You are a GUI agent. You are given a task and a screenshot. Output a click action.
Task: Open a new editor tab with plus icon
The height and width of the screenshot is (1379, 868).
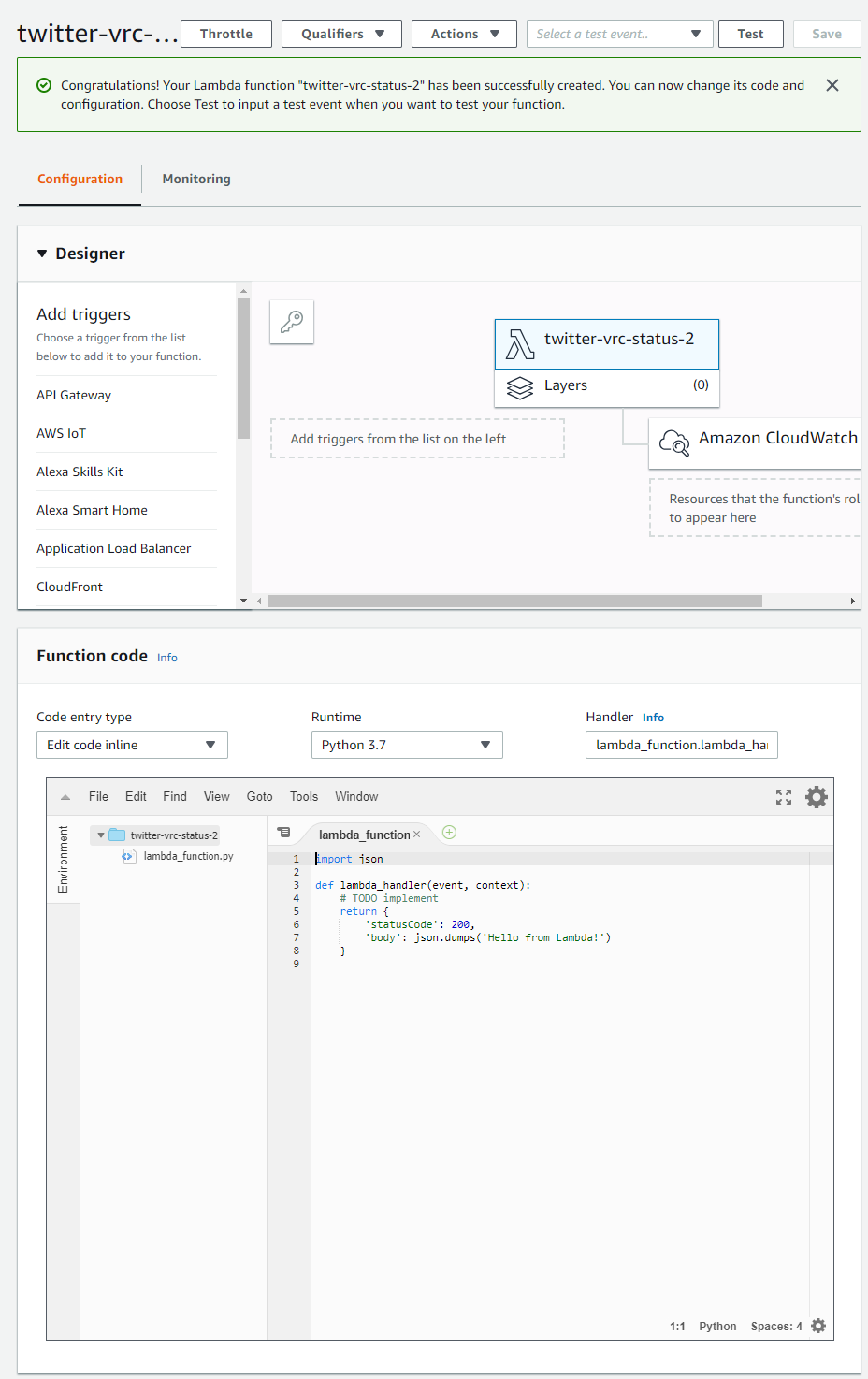449,832
